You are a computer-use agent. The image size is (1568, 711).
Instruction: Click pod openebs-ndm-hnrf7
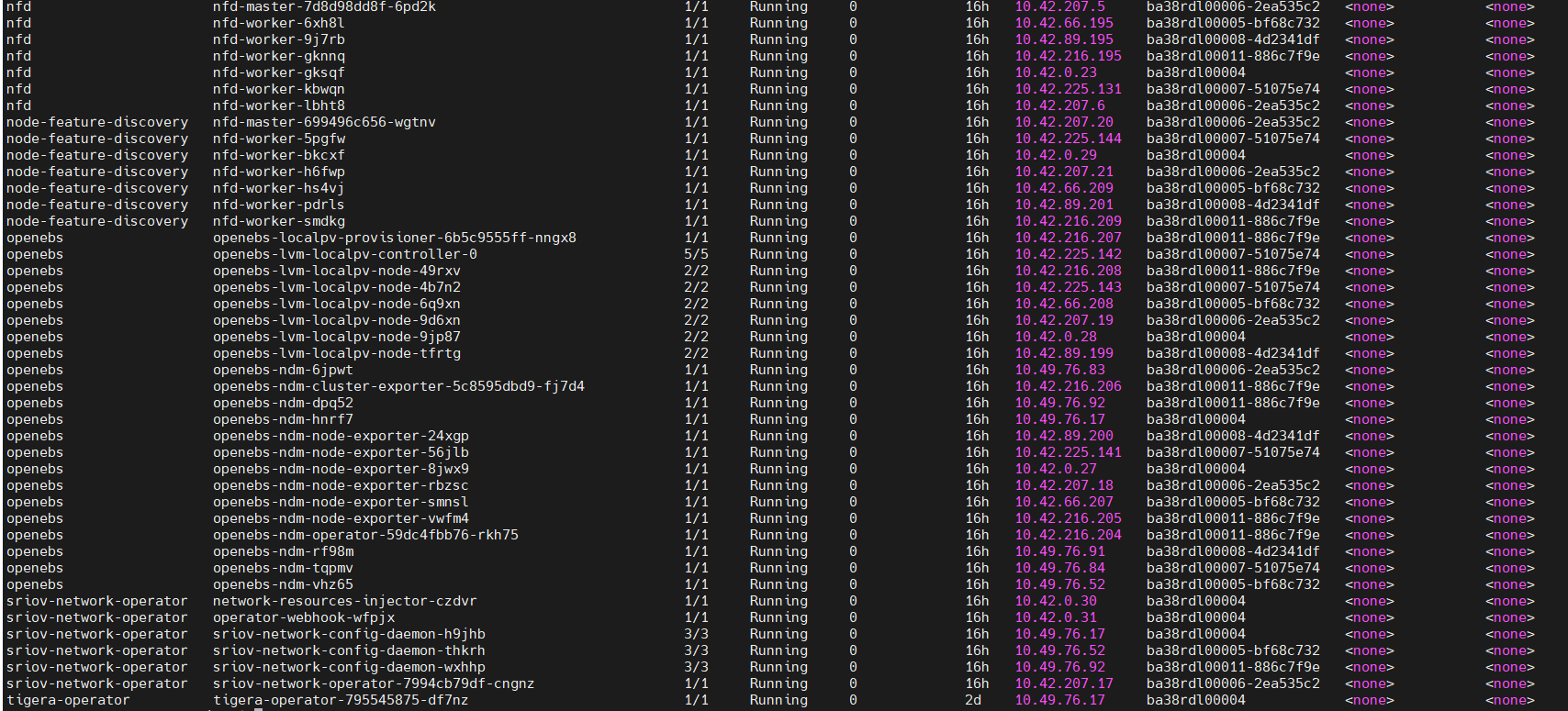tap(283, 419)
